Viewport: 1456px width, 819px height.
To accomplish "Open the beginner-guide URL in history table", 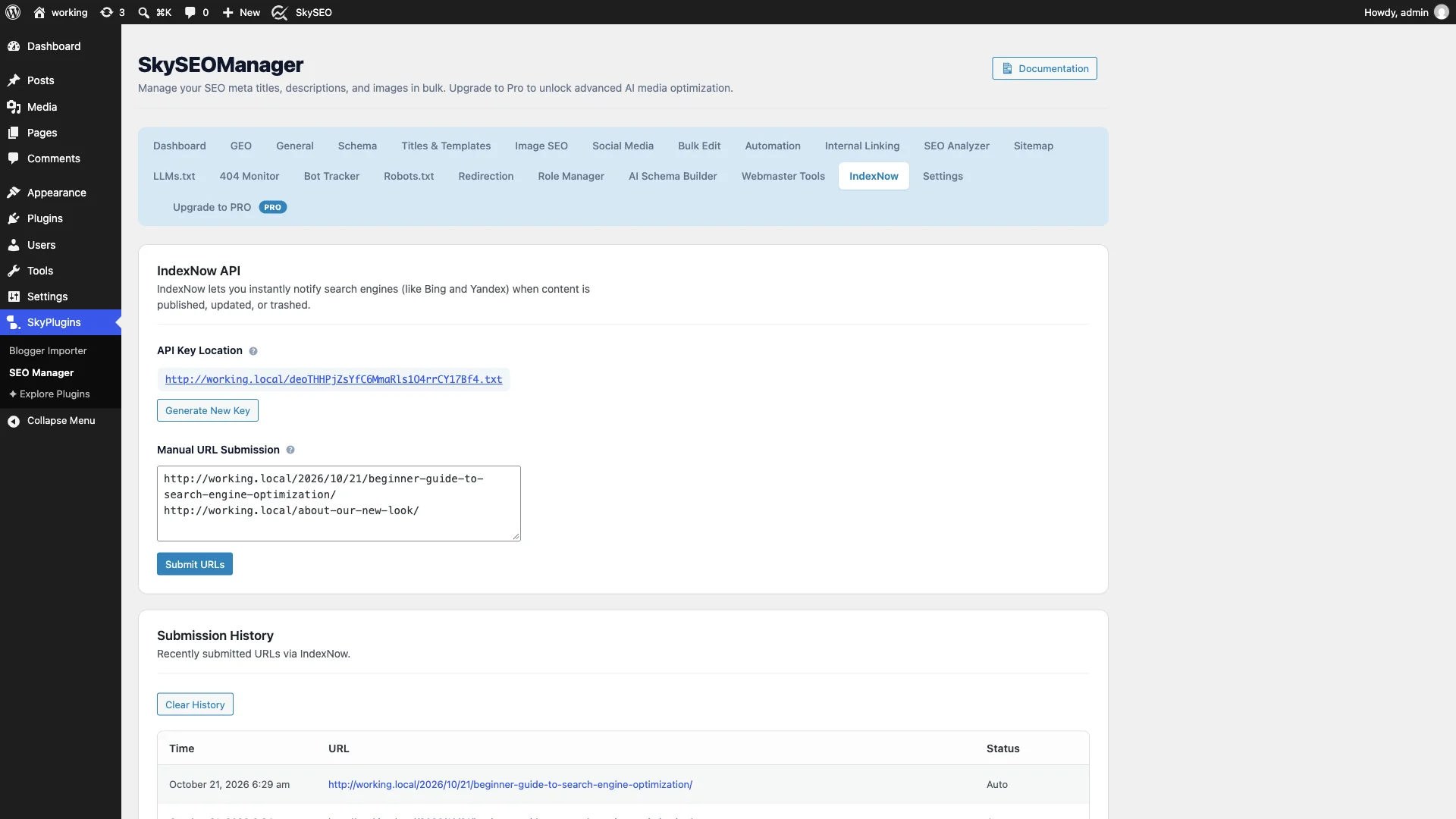I will point(510,785).
